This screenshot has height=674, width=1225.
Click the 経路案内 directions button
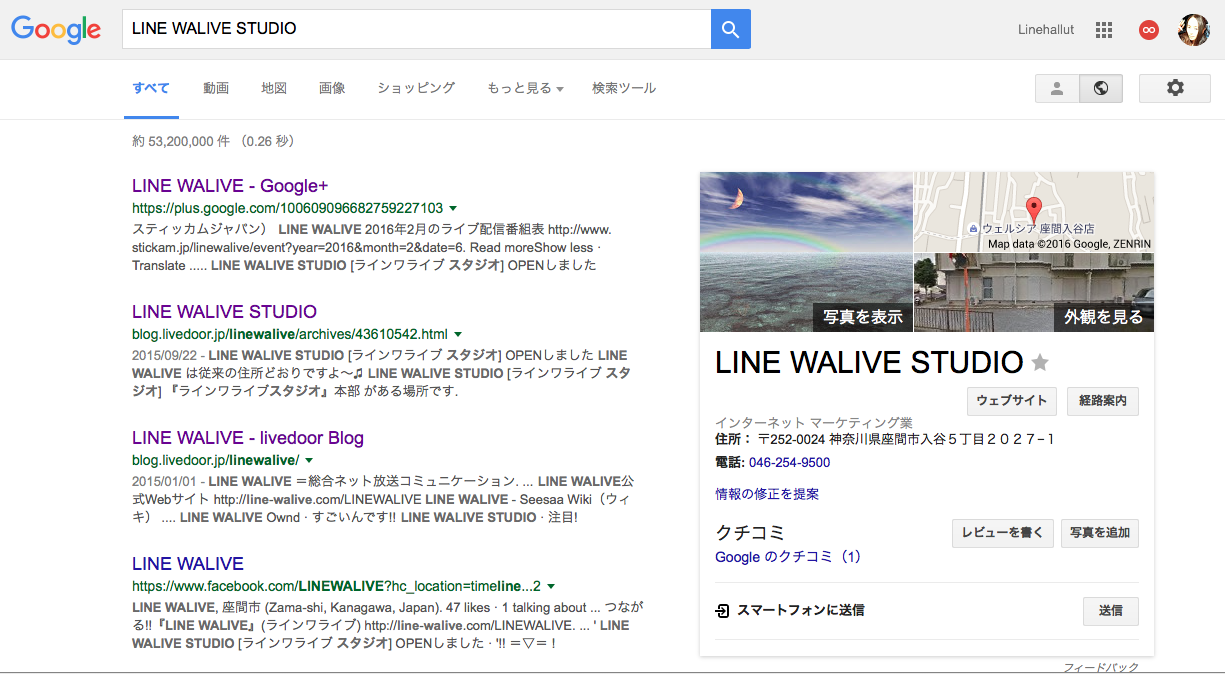tap(1102, 401)
